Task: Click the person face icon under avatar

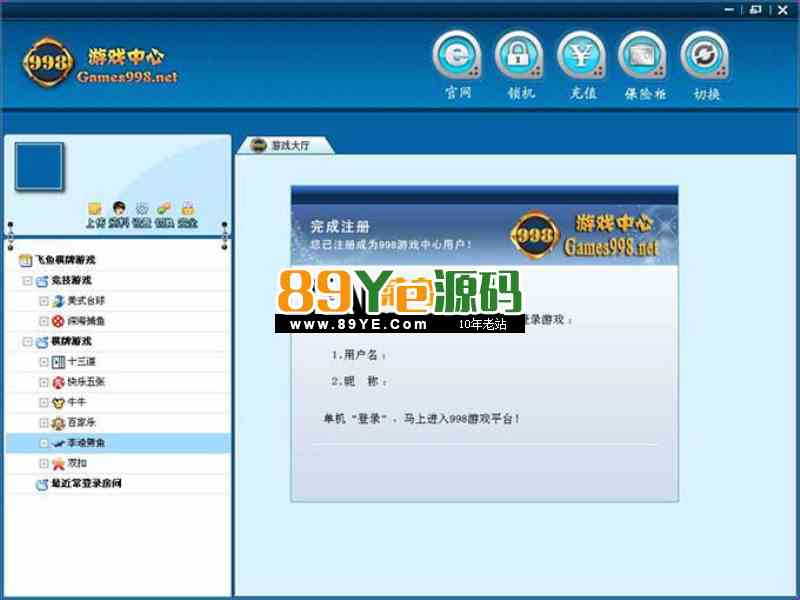Action: [119, 208]
